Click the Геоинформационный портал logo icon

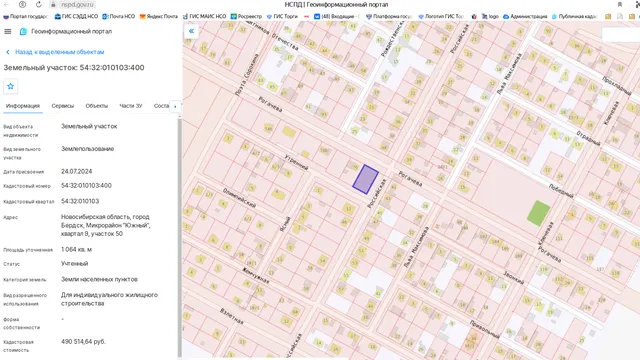[x=23, y=31]
